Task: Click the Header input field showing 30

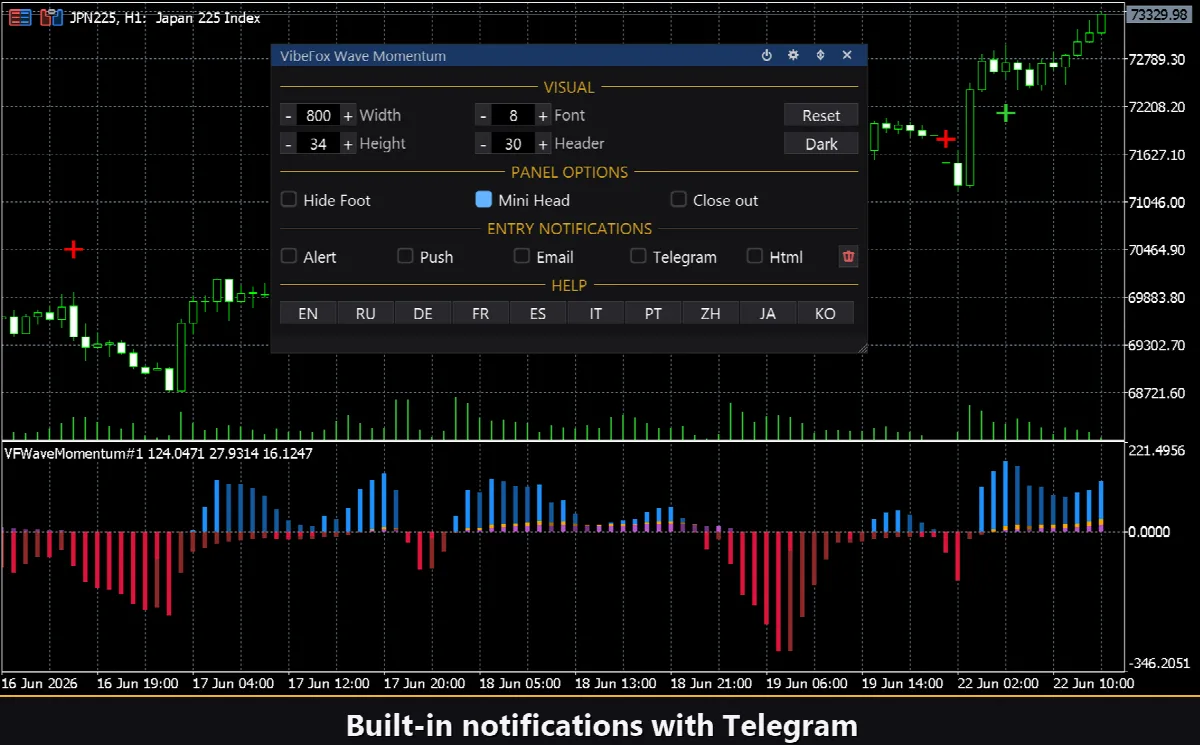Action: pos(513,144)
